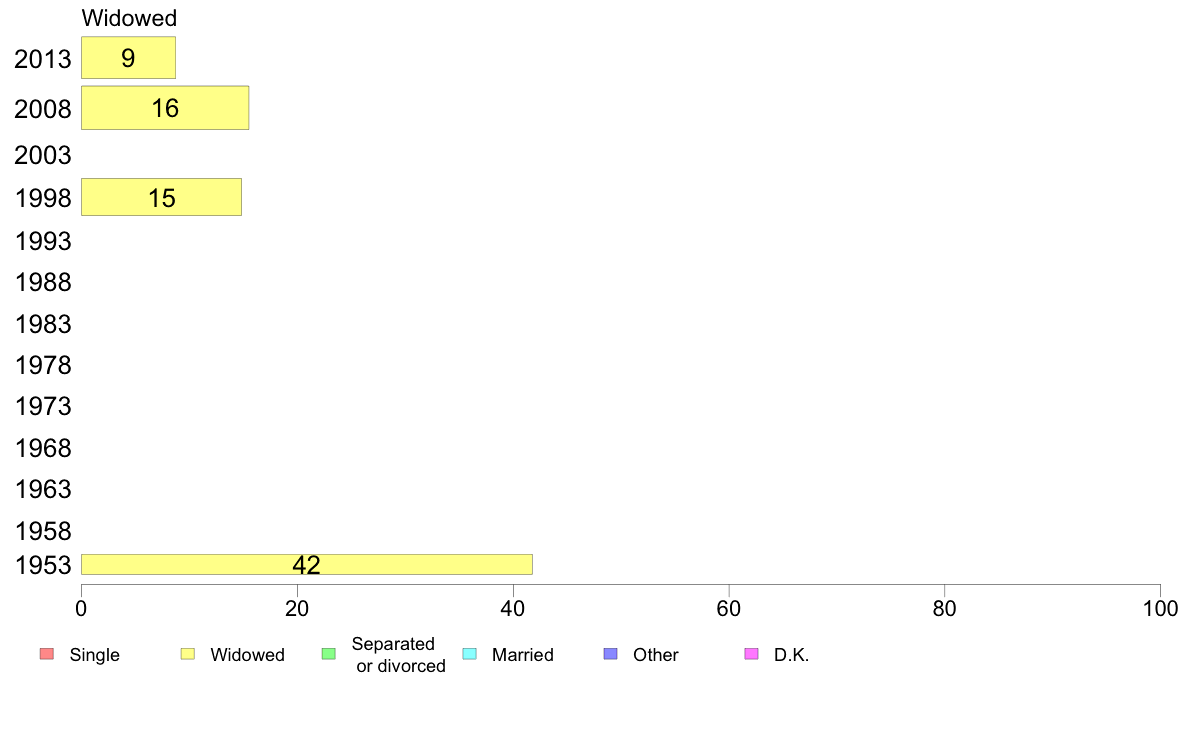Click the Married legend text

523,655
